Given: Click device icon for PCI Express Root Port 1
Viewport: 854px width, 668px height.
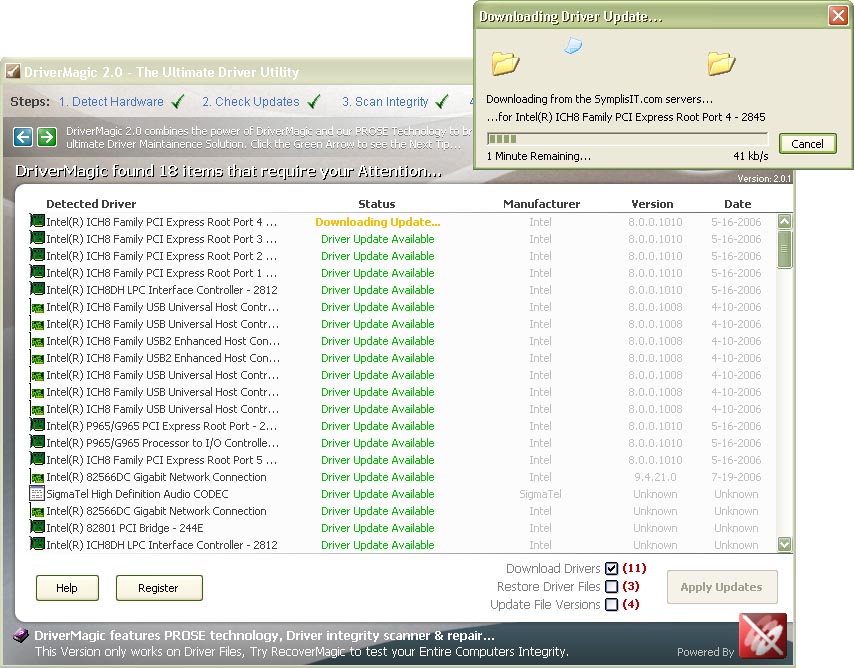Looking at the screenshot, I should [37, 272].
